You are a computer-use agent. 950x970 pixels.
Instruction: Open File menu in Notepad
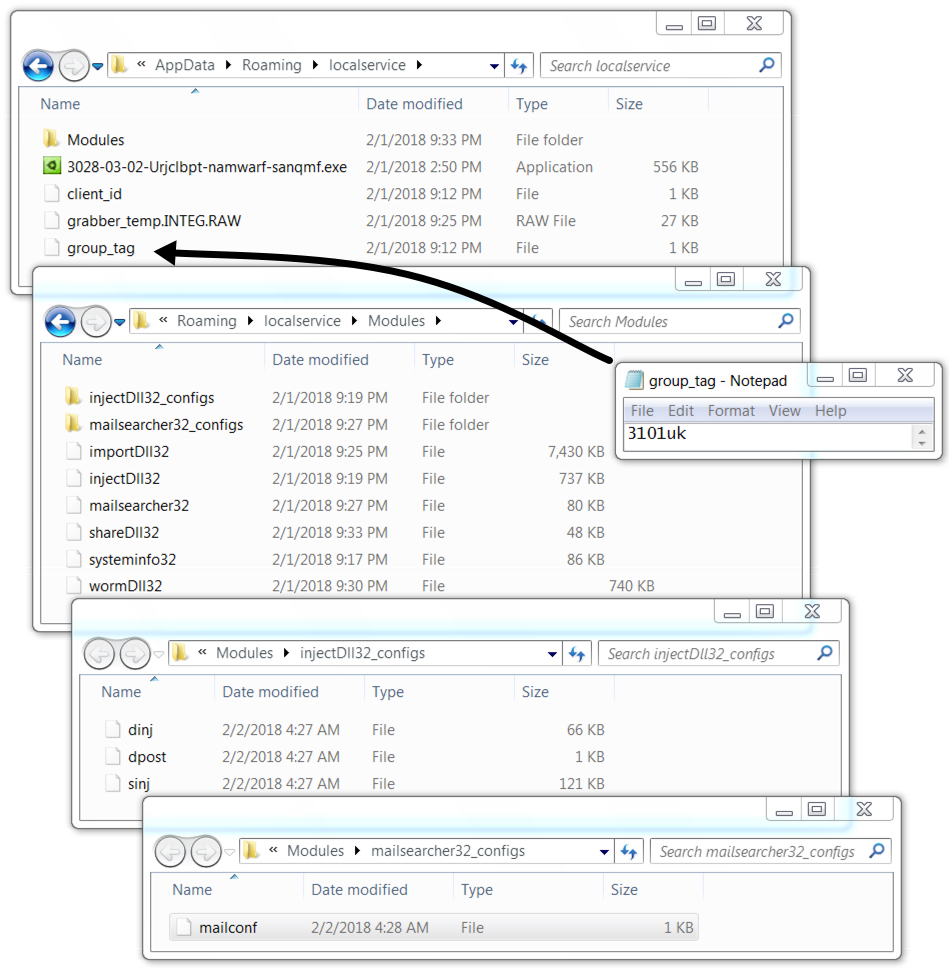[x=642, y=411]
